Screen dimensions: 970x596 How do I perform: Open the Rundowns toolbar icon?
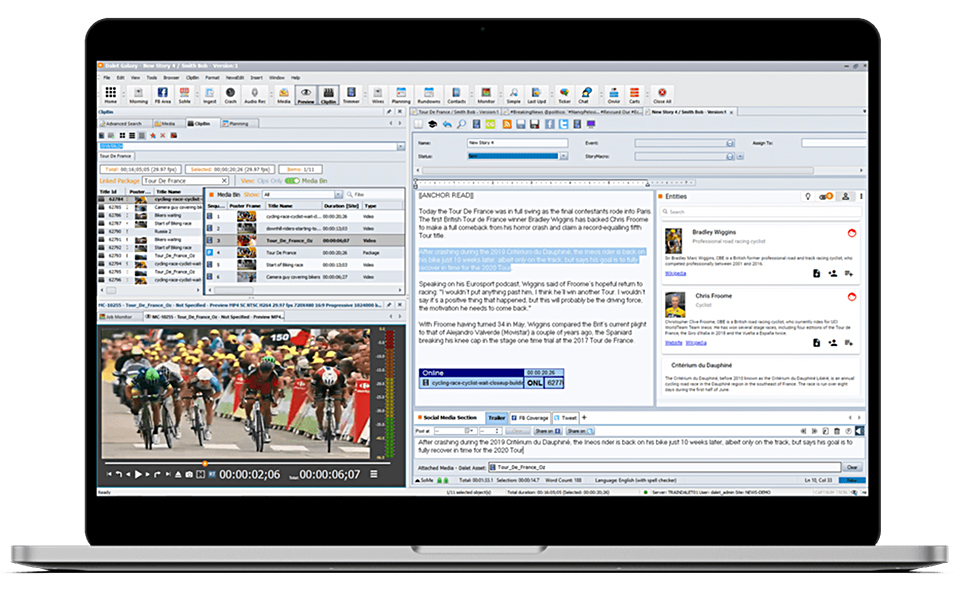coord(428,95)
